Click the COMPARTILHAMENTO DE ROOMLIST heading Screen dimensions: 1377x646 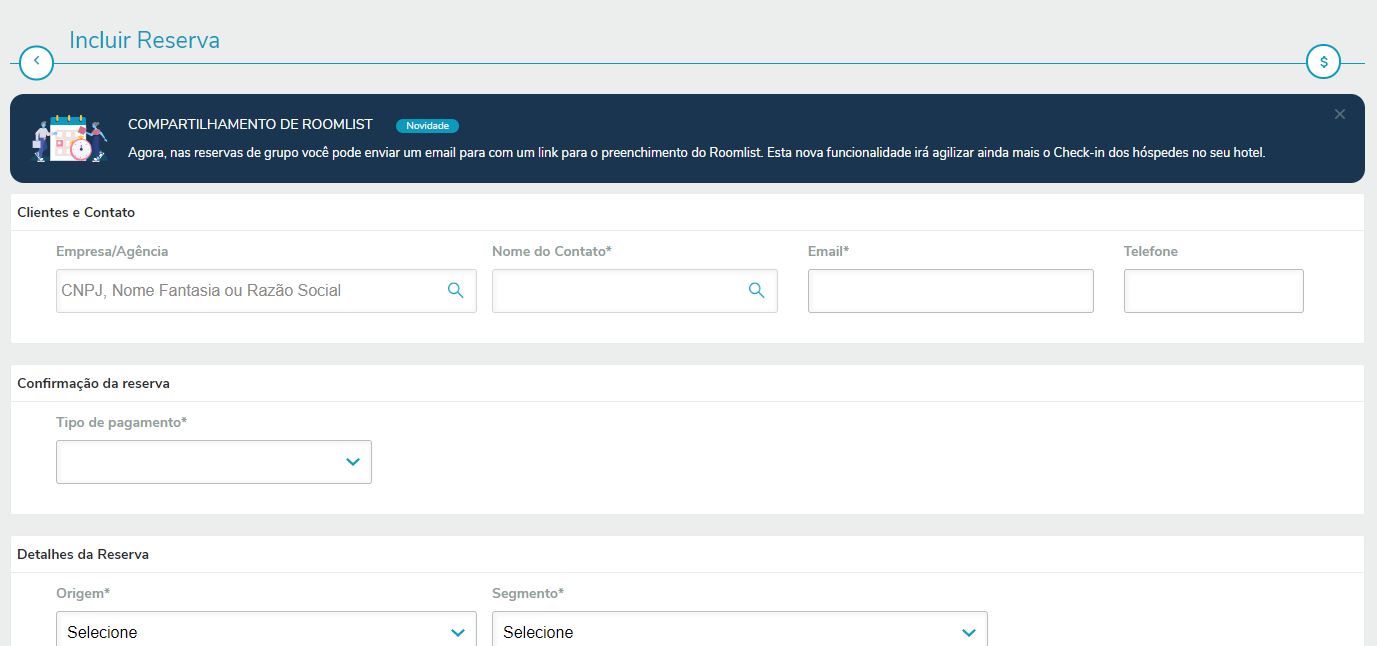click(250, 124)
